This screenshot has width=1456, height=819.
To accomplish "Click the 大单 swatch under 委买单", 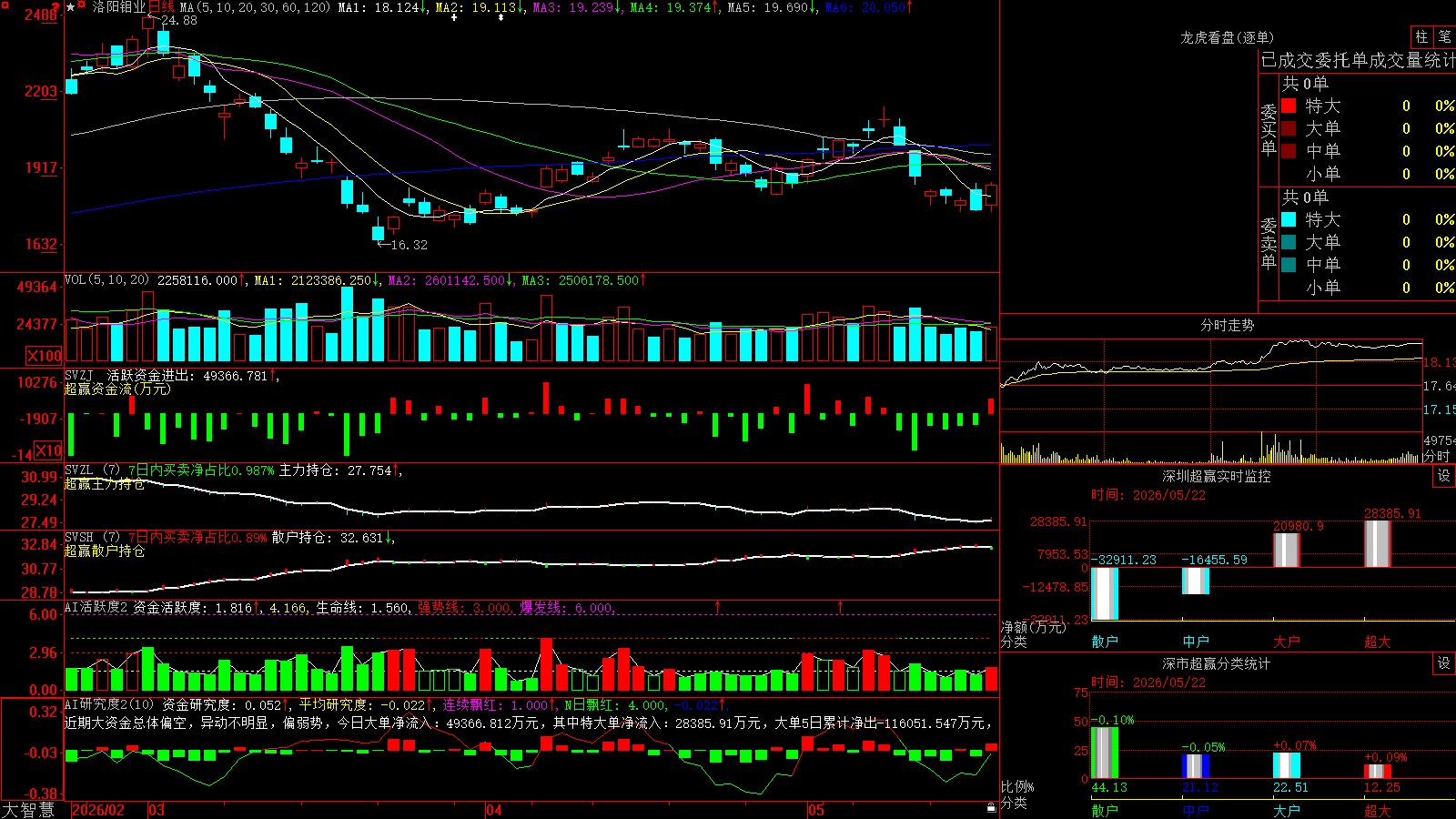I will tap(1289, 128).
